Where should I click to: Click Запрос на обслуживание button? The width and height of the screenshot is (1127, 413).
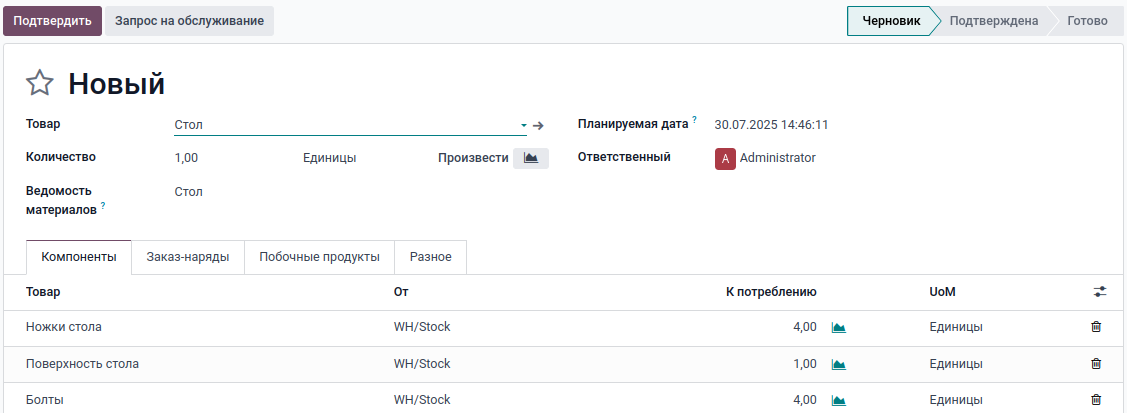[x=189, y=21]
